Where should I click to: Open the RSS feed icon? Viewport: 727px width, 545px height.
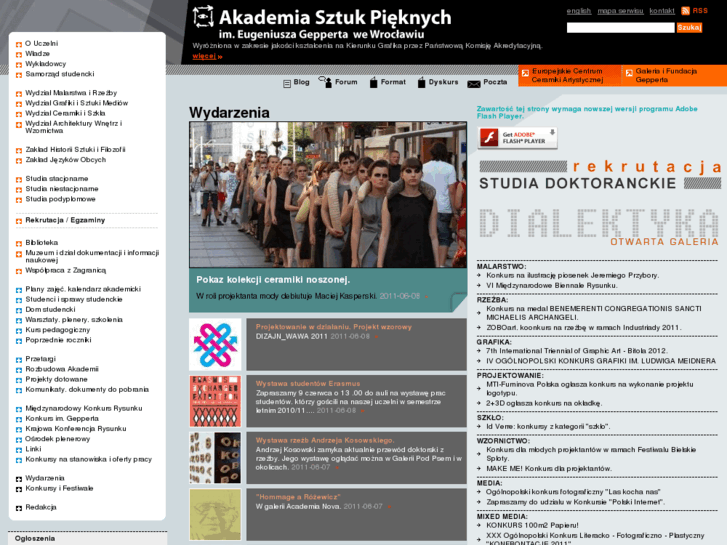(x=685, y=11)
